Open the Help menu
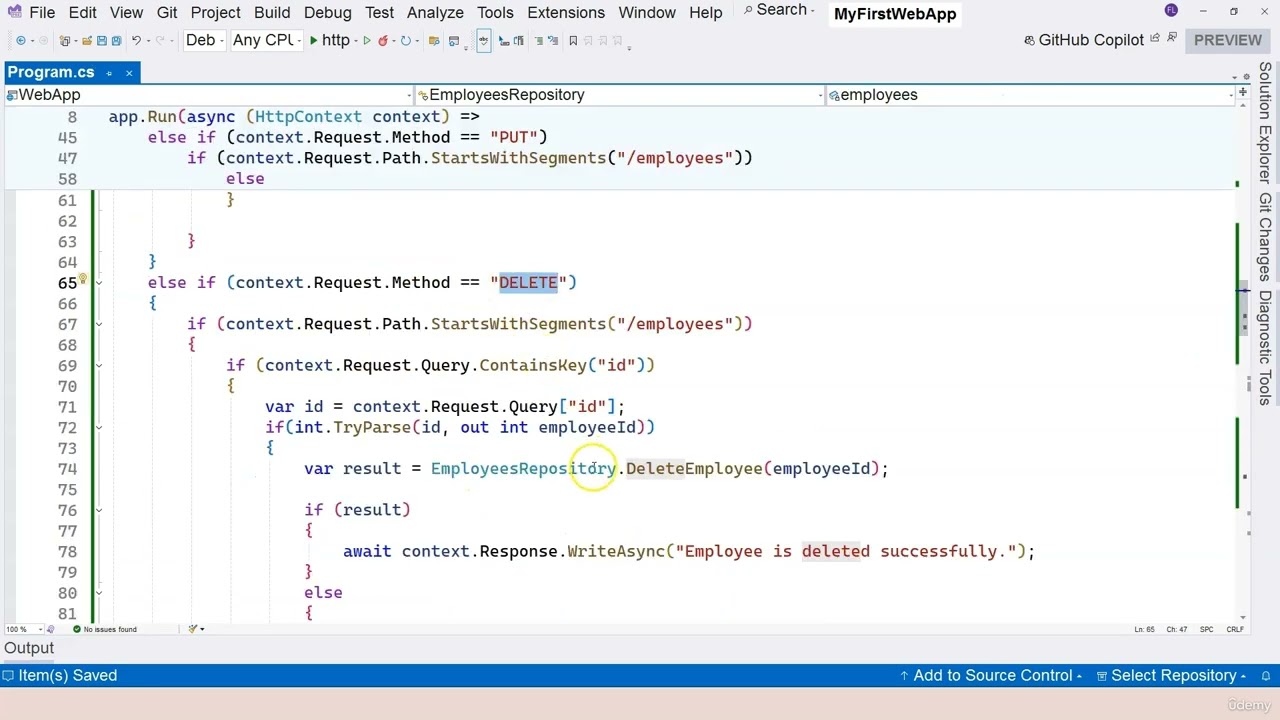 click(x=705, y=13)
